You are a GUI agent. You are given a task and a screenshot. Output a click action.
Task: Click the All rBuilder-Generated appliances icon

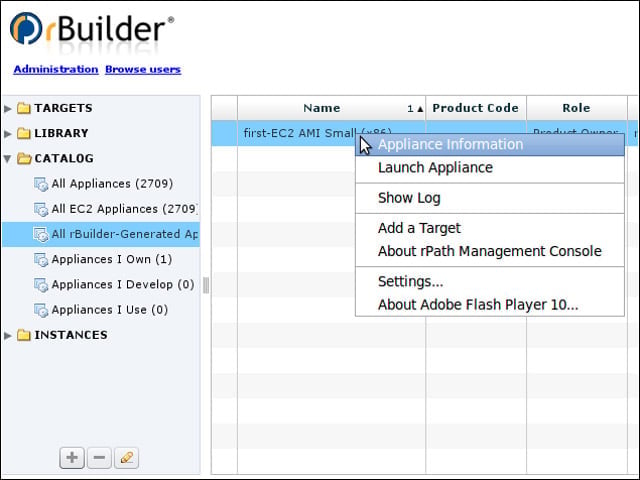pos(41,235)
